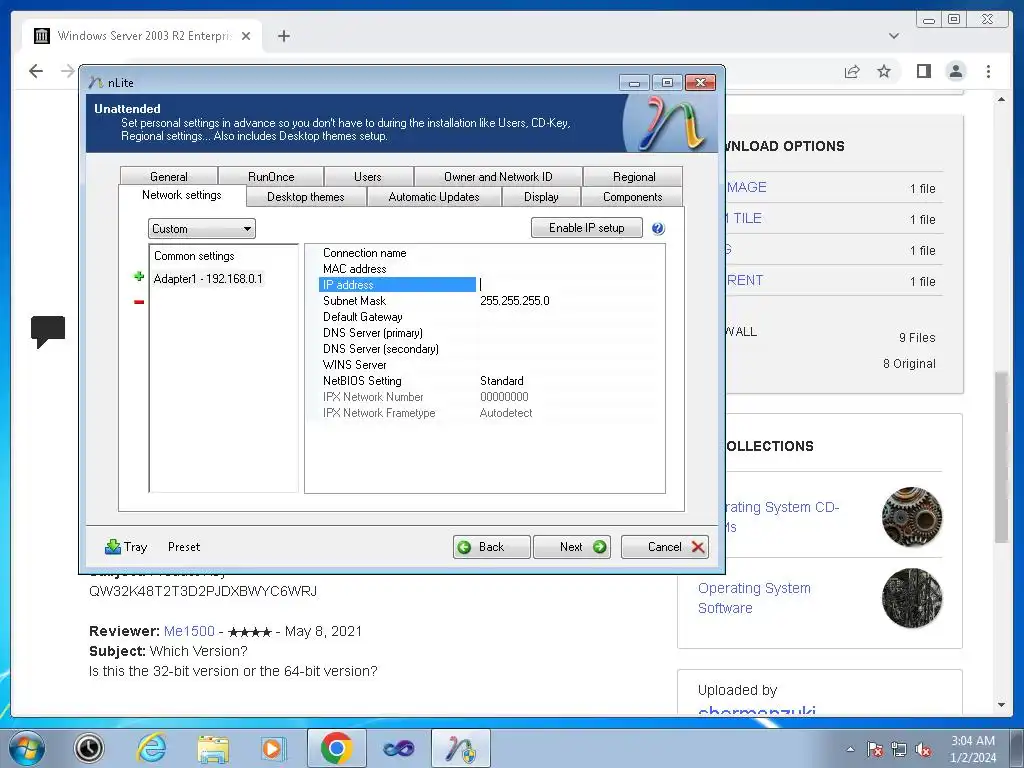Send nLite to tray with Tray icon
The image size is (1024, 768).
pos(125,547)
